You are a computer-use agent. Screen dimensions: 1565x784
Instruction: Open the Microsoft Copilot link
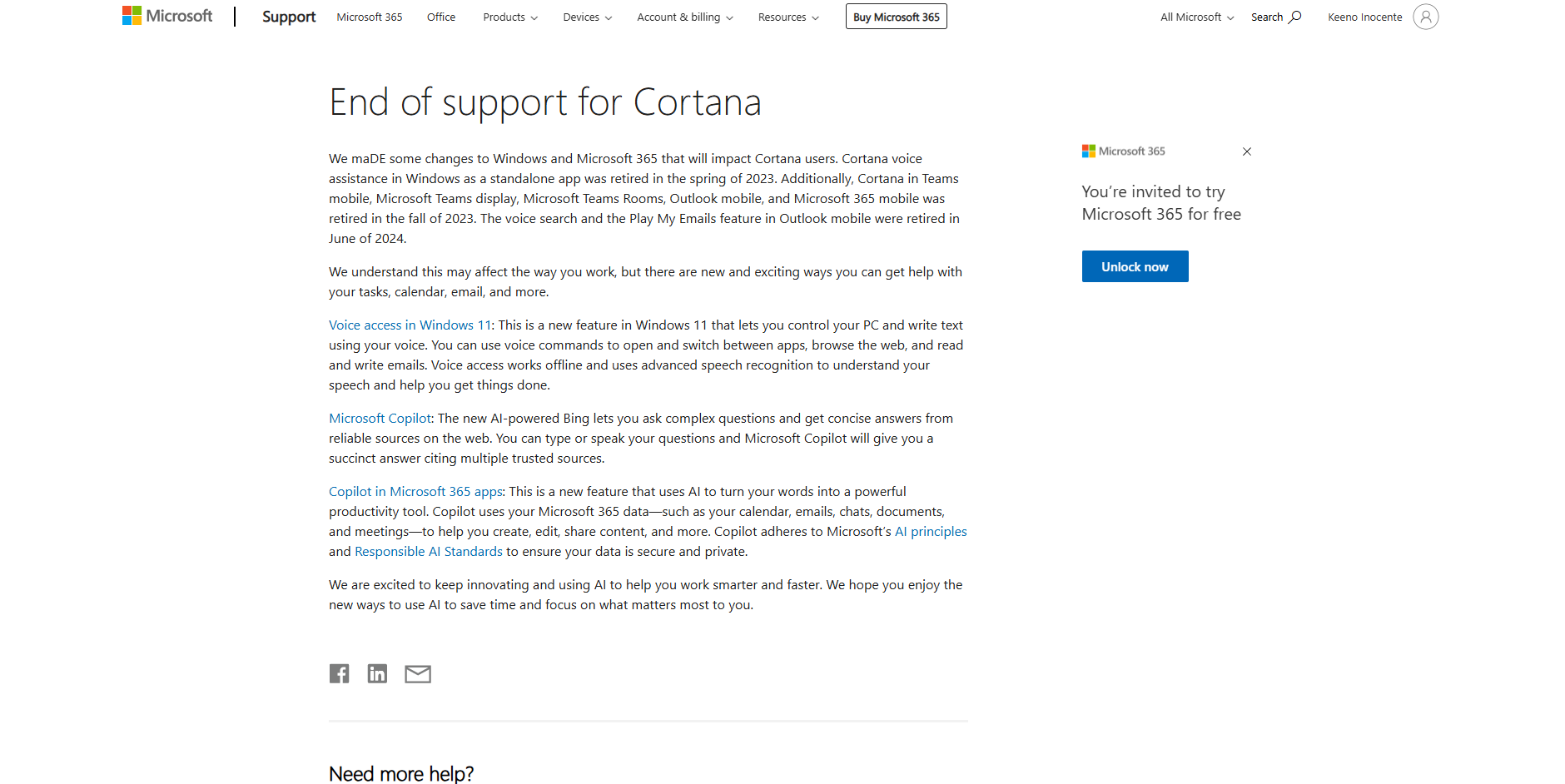click(380, 419)
